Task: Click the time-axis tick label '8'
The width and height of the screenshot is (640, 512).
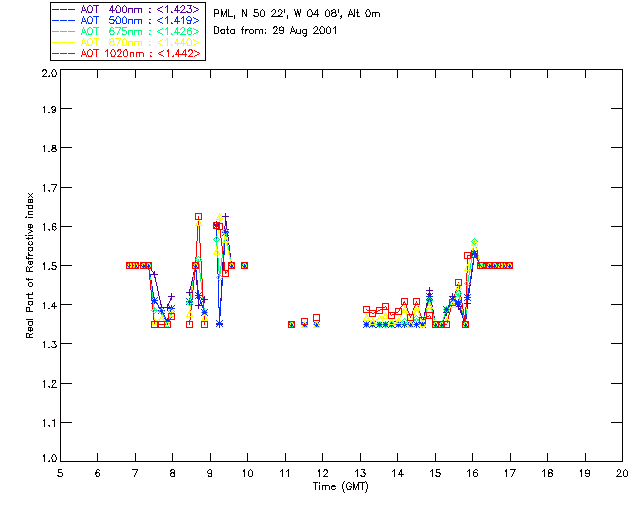Action: point(173,473)
